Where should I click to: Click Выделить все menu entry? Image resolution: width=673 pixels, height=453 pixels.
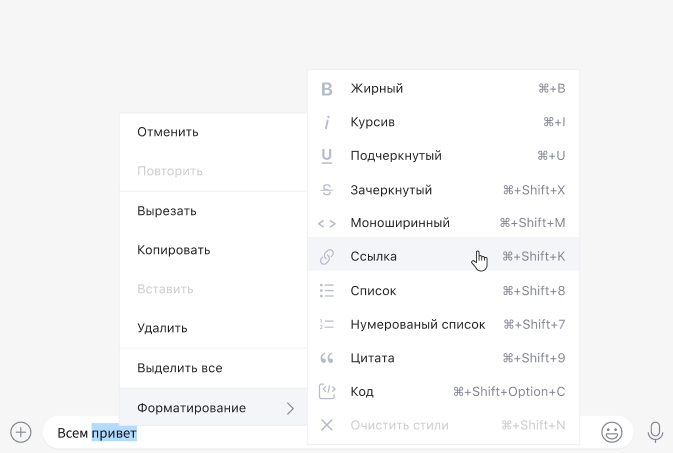point(179,368)
